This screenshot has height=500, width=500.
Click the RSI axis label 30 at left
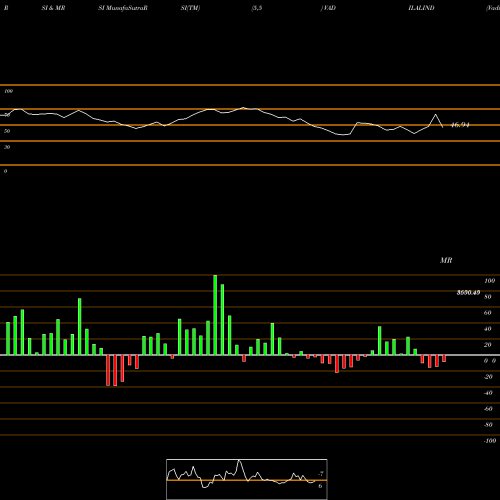tap(7, 147)
